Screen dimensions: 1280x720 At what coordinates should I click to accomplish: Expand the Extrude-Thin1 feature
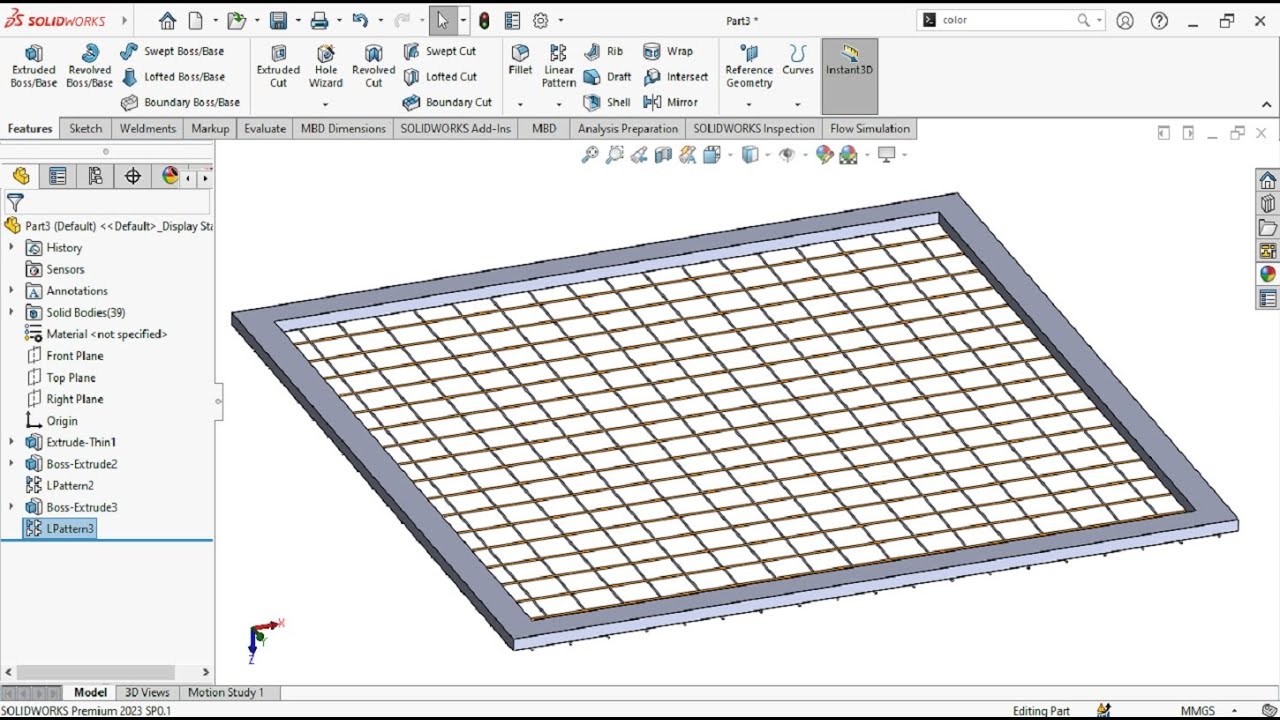pyautogui.click(x=12, y=442)
